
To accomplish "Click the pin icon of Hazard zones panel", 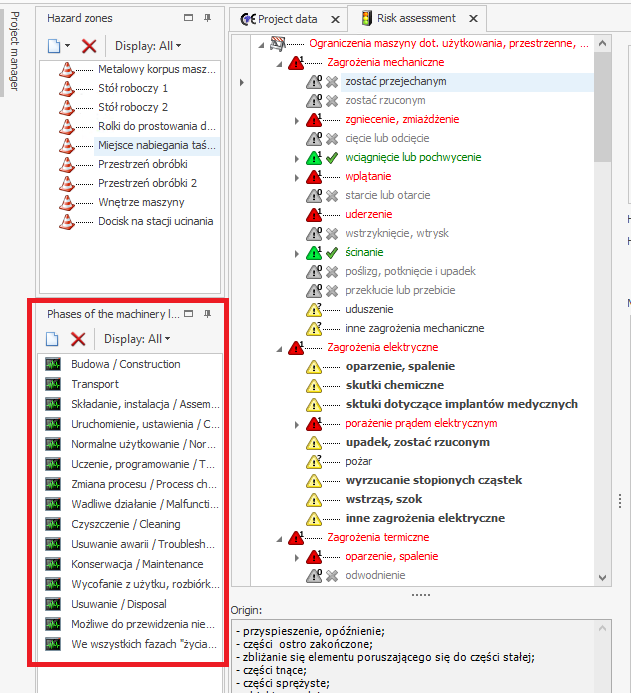I will point(208,18).
